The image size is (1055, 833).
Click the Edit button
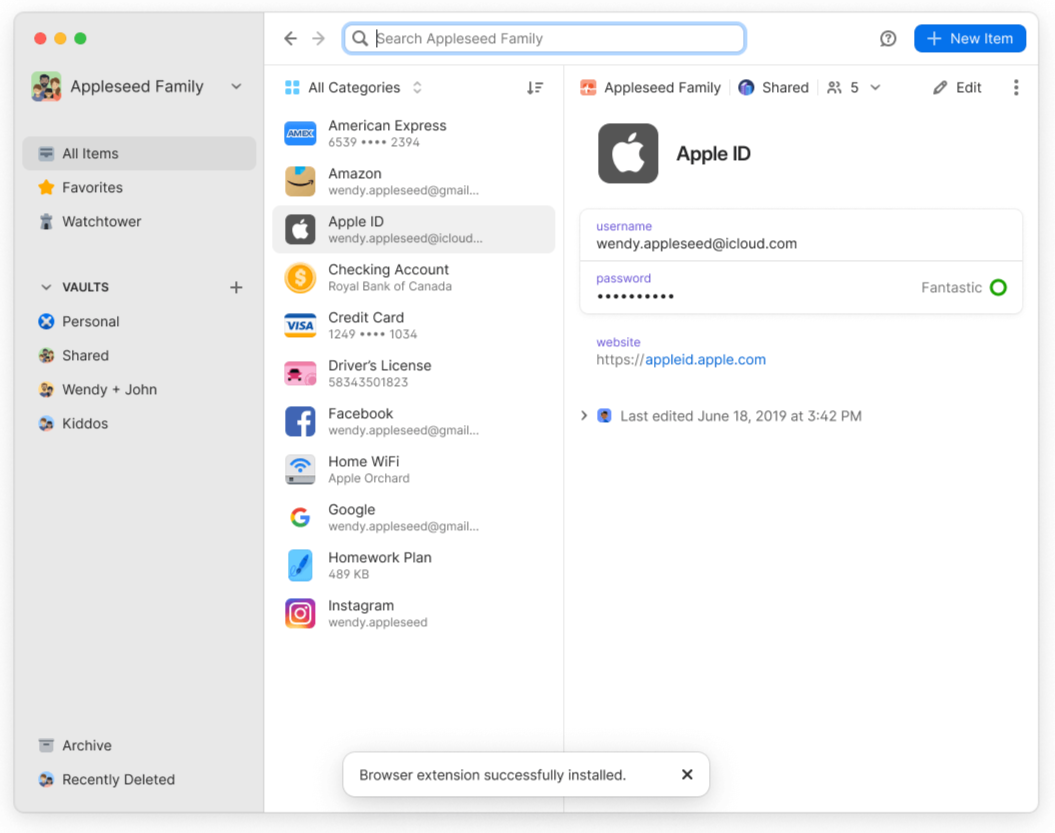click(x=957, y=87)
